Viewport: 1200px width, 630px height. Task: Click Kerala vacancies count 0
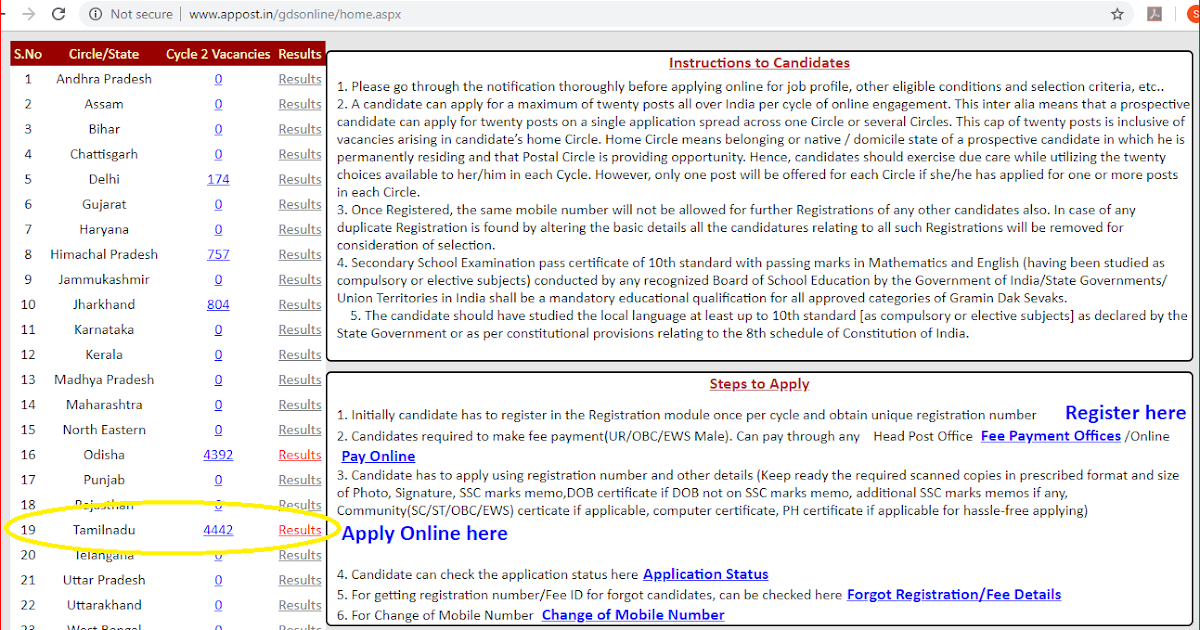click(x=218, y=354)
